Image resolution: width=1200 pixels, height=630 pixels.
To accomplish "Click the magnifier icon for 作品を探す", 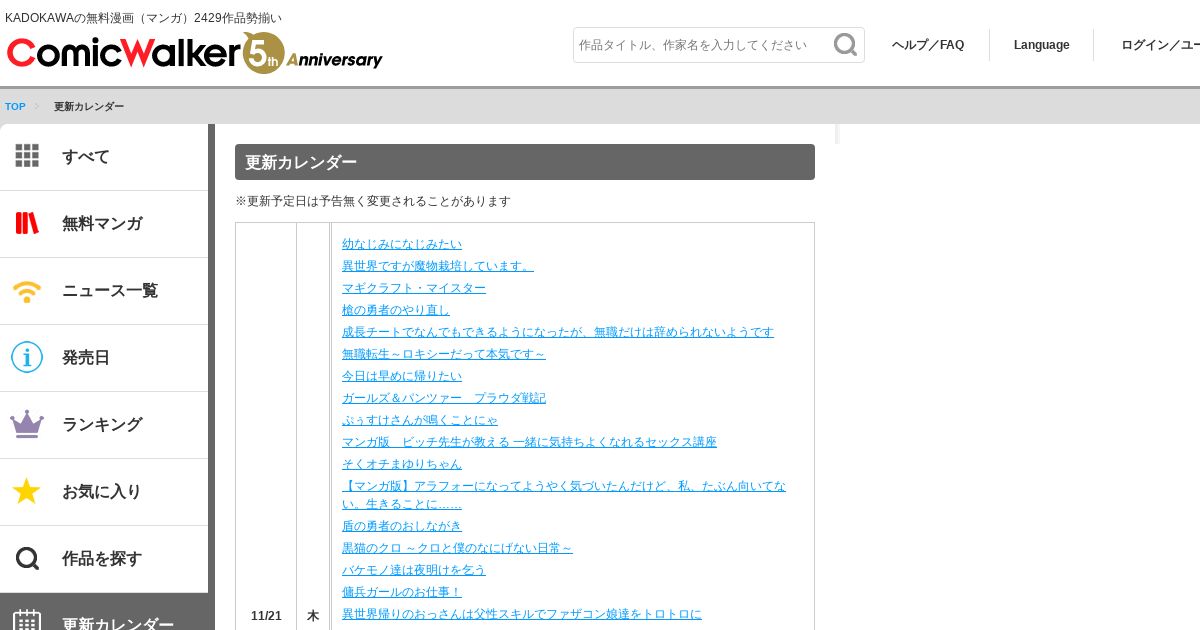I will pyautogui.click(x=27, y=558).
